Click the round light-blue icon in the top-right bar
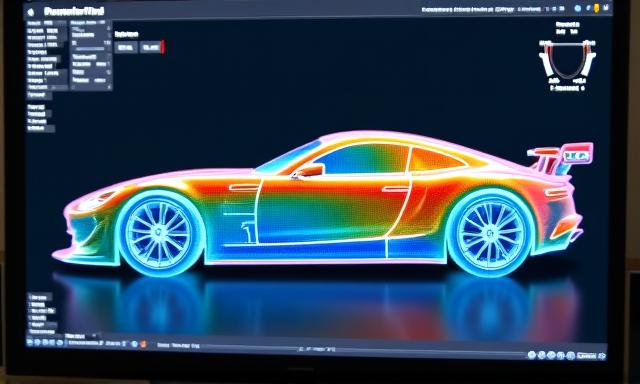This screenshot has height=384, width=640. coord(578,8)
